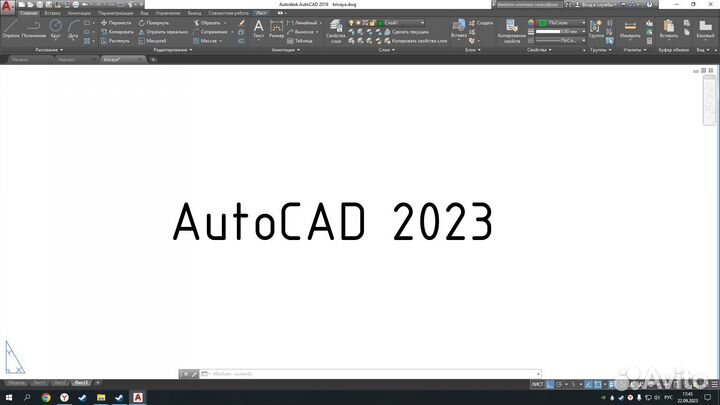720x405 pixels.
Task: Click the Создать (Create block) button
Action: 481,22
